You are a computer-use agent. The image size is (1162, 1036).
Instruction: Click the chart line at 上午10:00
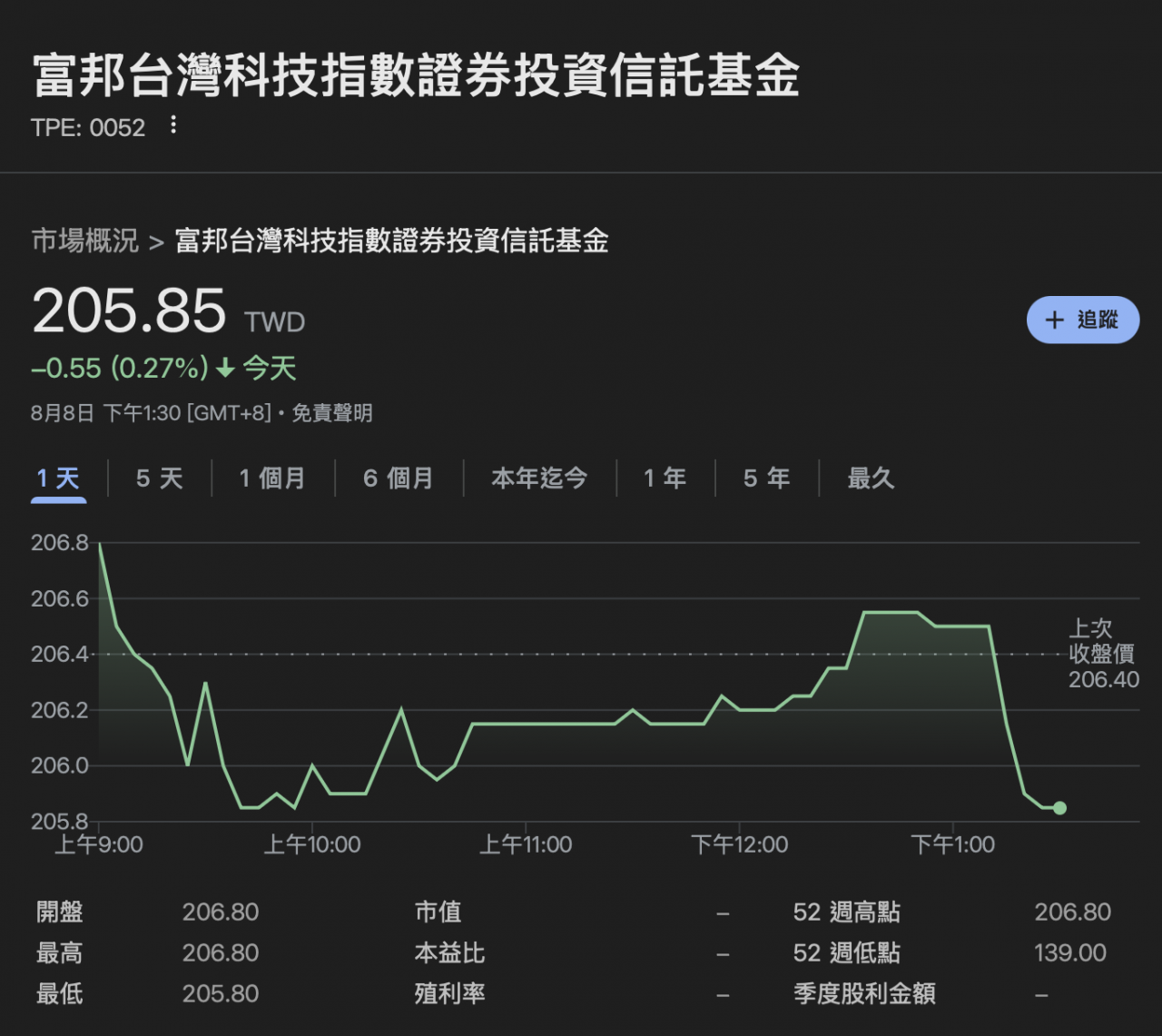[312, 765]
